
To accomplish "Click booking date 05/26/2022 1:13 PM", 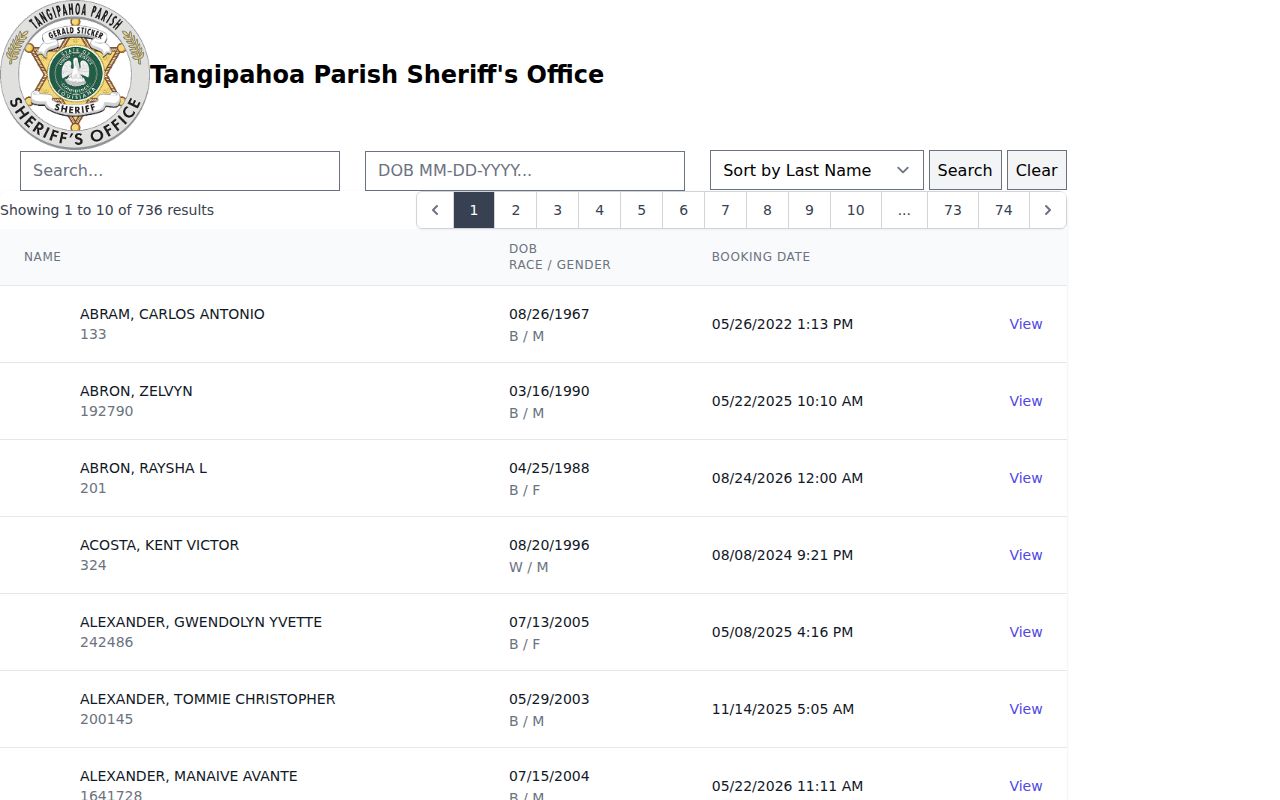I will pos(782,324).
